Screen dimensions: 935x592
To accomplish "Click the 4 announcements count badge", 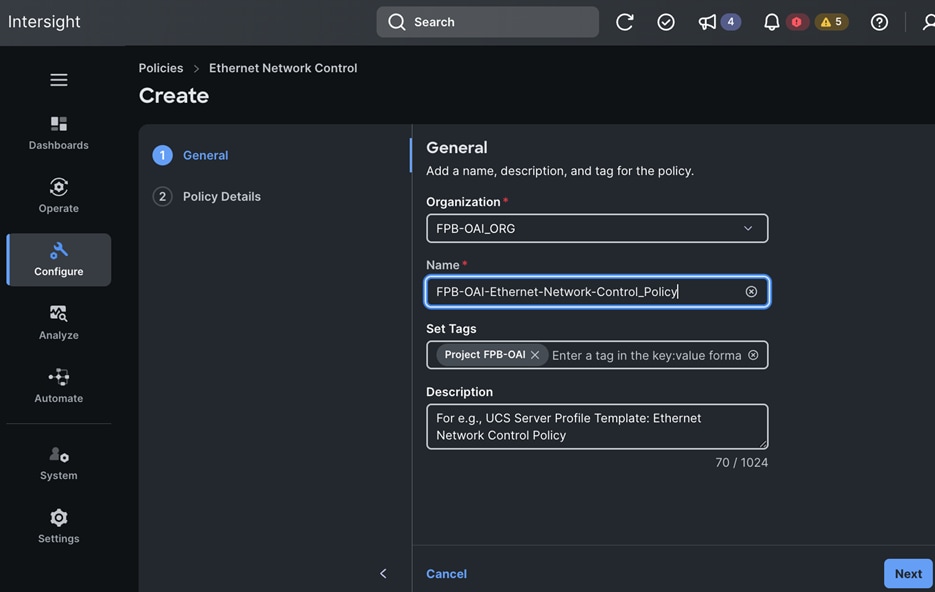I will pyautogui.click(x=730, y=22).
